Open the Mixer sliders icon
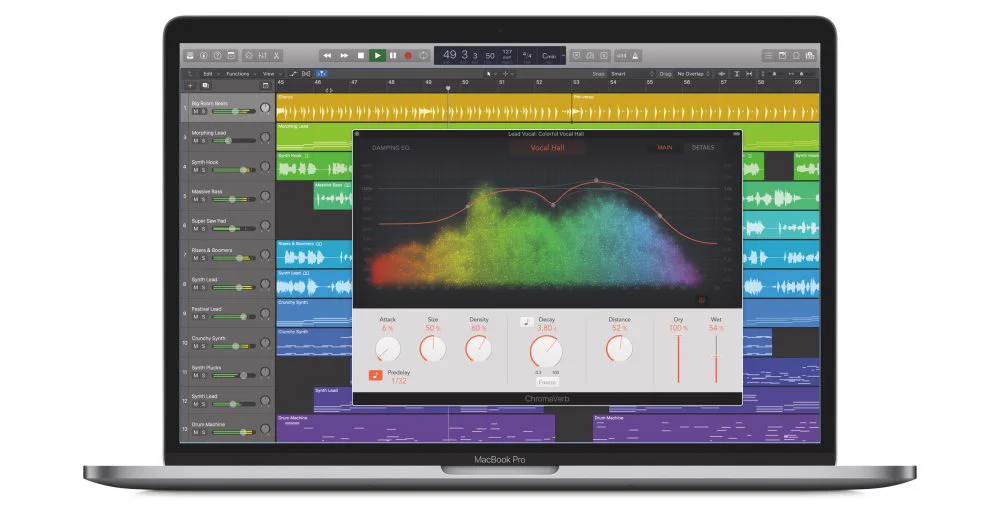This screenshot has height=514, width=1000. click(263, 55)
